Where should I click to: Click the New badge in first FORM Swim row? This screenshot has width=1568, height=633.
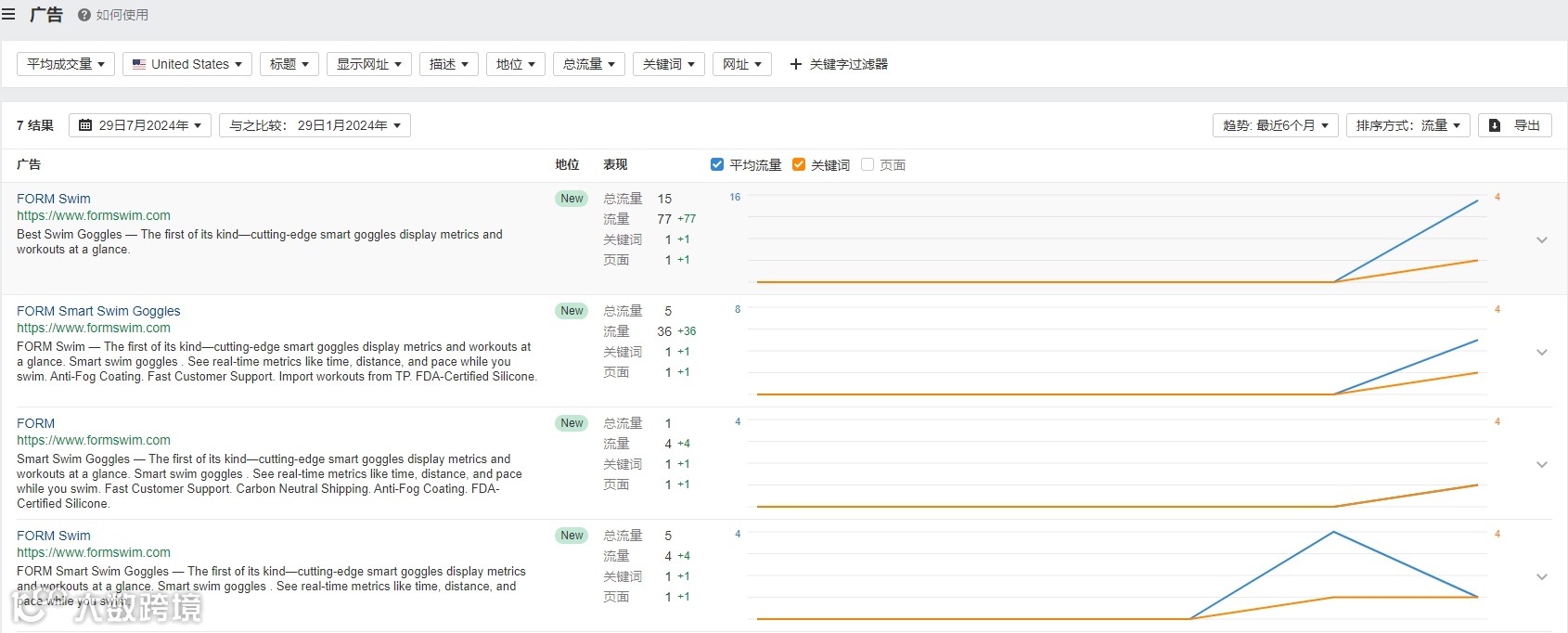pyautogui.click(x=572, y=199)
